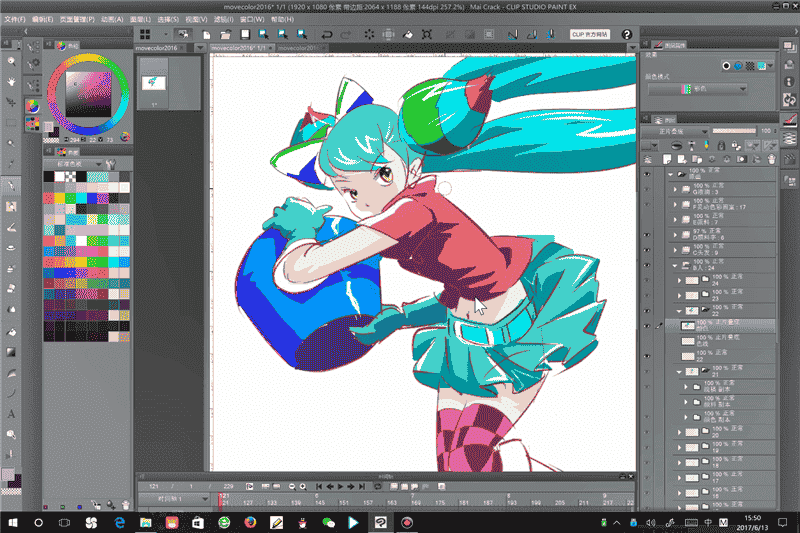The image size is (800, 533).
Task: Click the four-square grid icon in toolbar
Action: (145, 34)
